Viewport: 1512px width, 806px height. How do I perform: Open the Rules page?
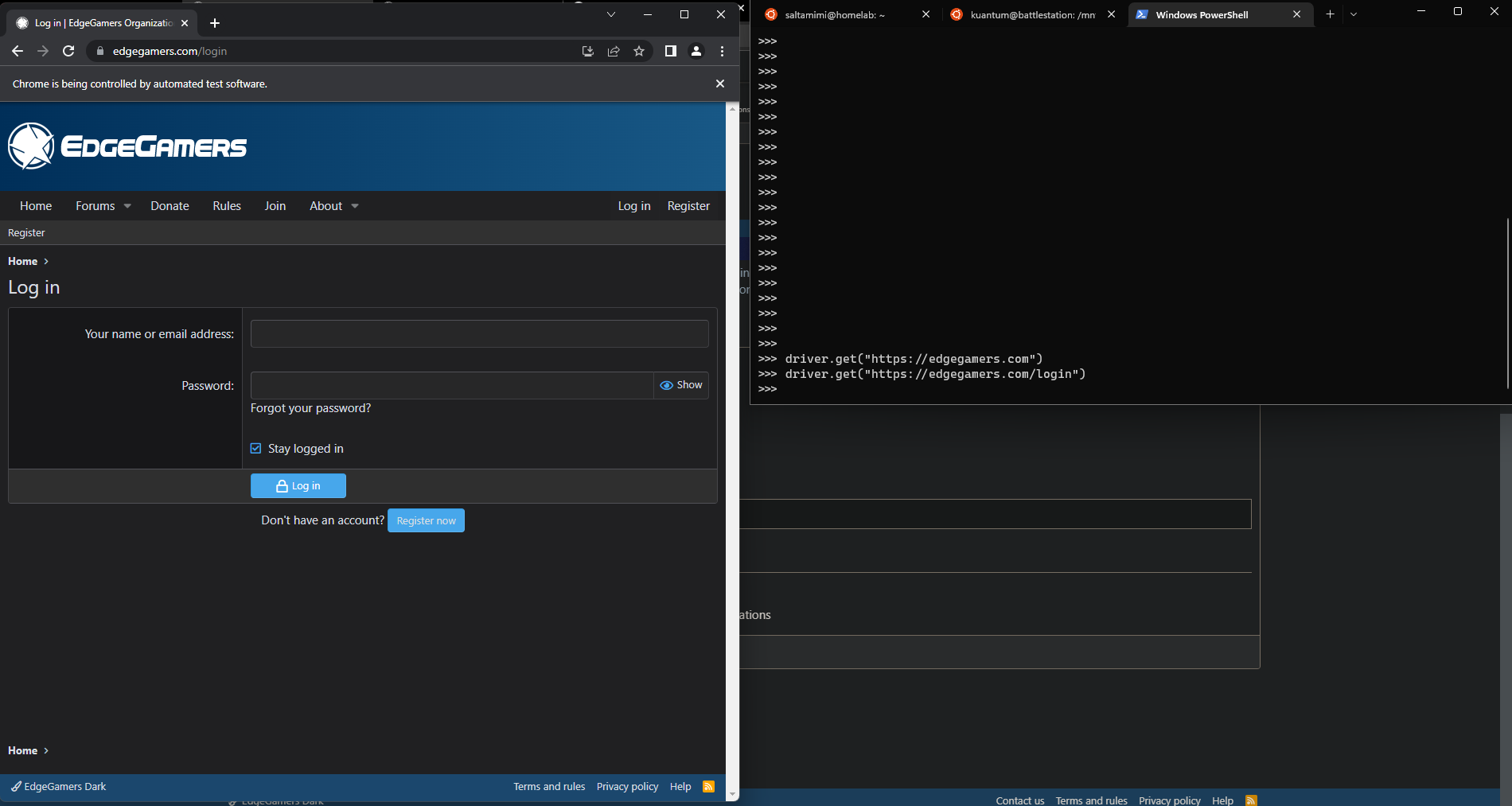[x=227, y=206]
